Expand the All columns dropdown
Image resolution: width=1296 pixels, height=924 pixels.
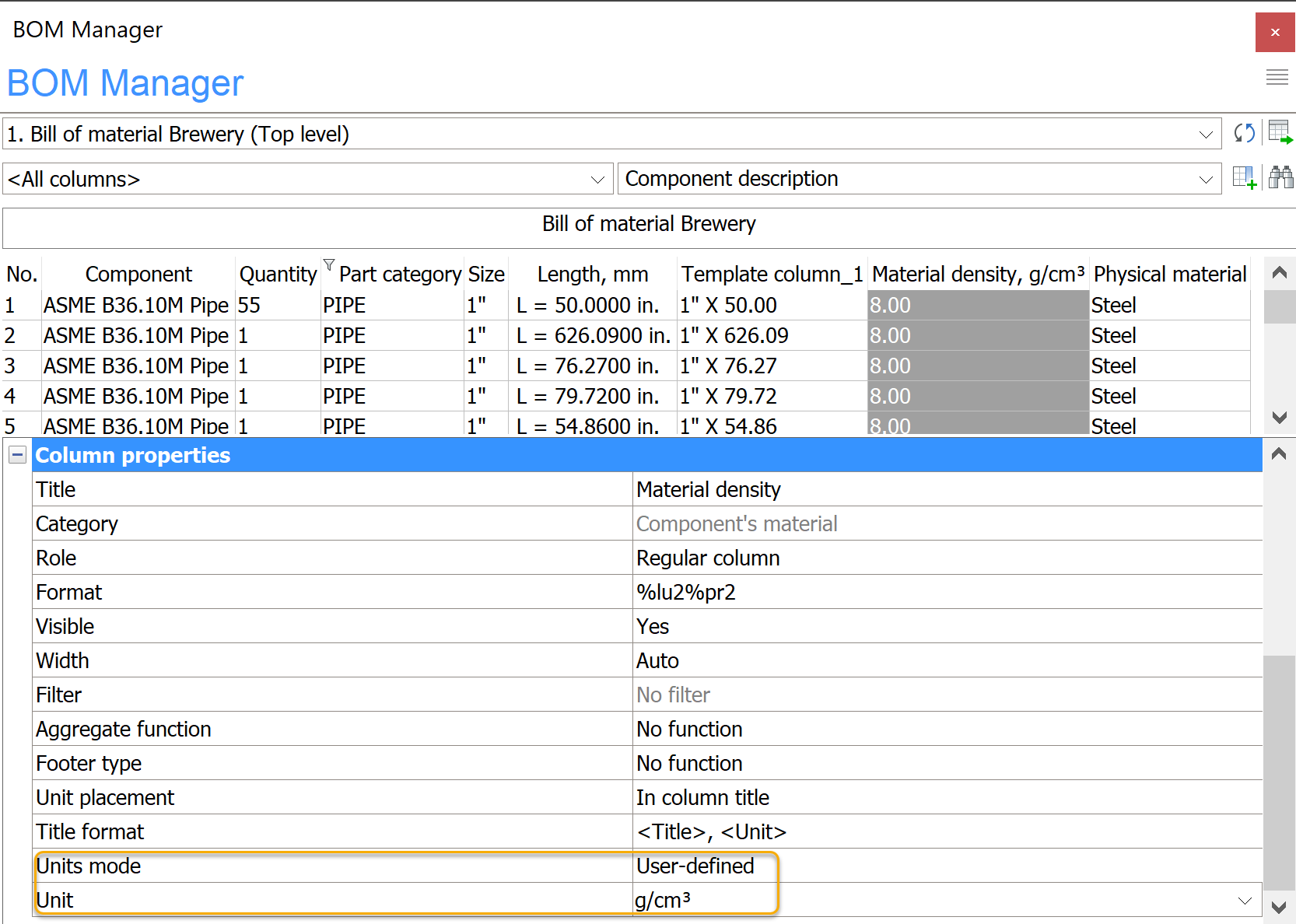pyautogui.click(x=597, y=180)
